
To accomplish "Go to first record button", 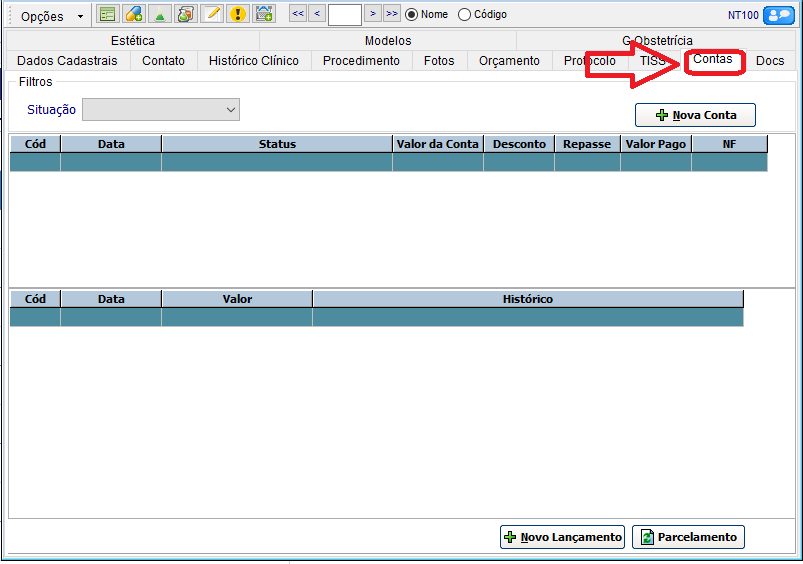I will pos(298,14).
